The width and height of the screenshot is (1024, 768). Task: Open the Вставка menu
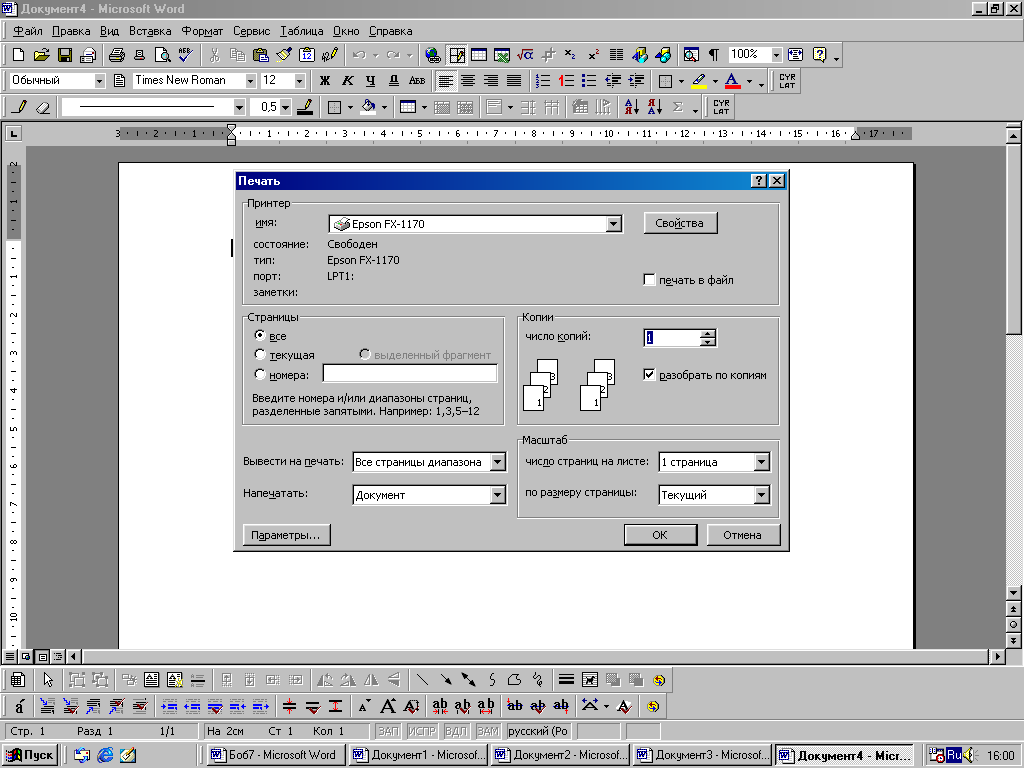pos(150,31)
